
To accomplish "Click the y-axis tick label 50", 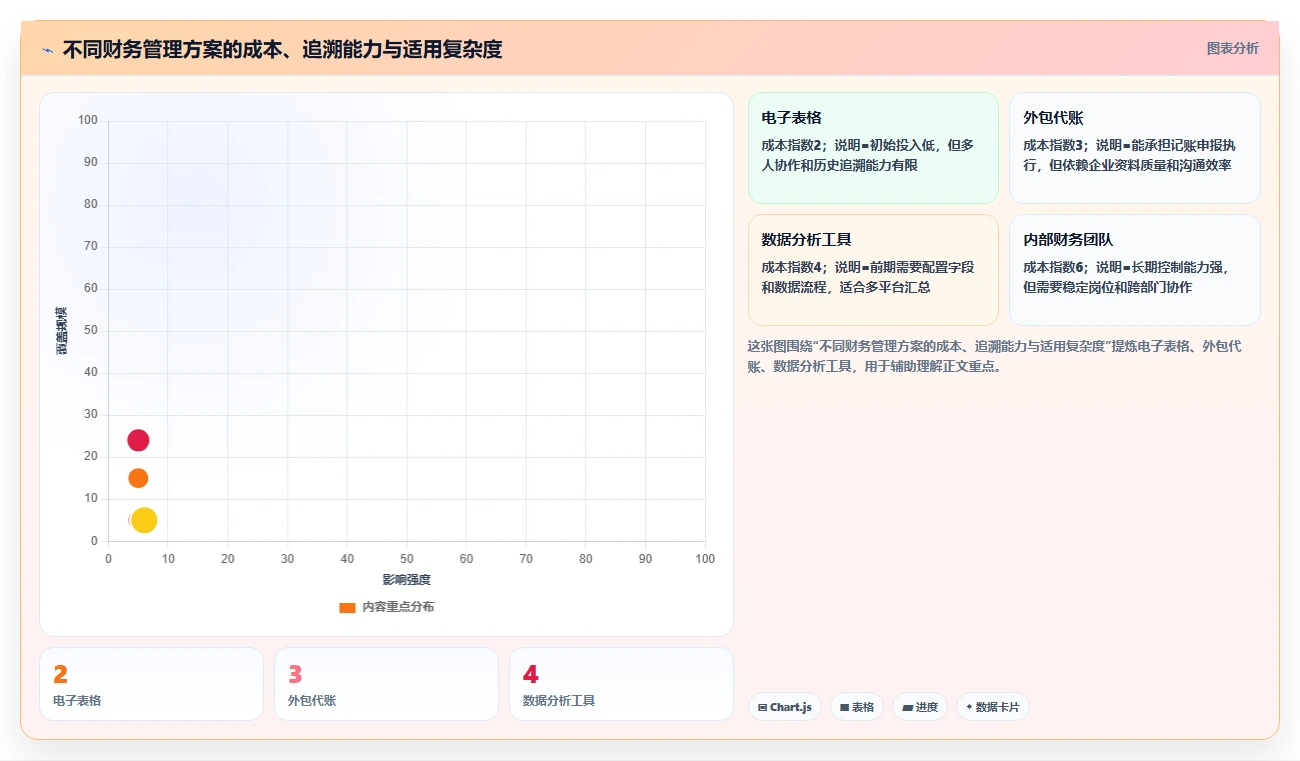I will point(91,331).
